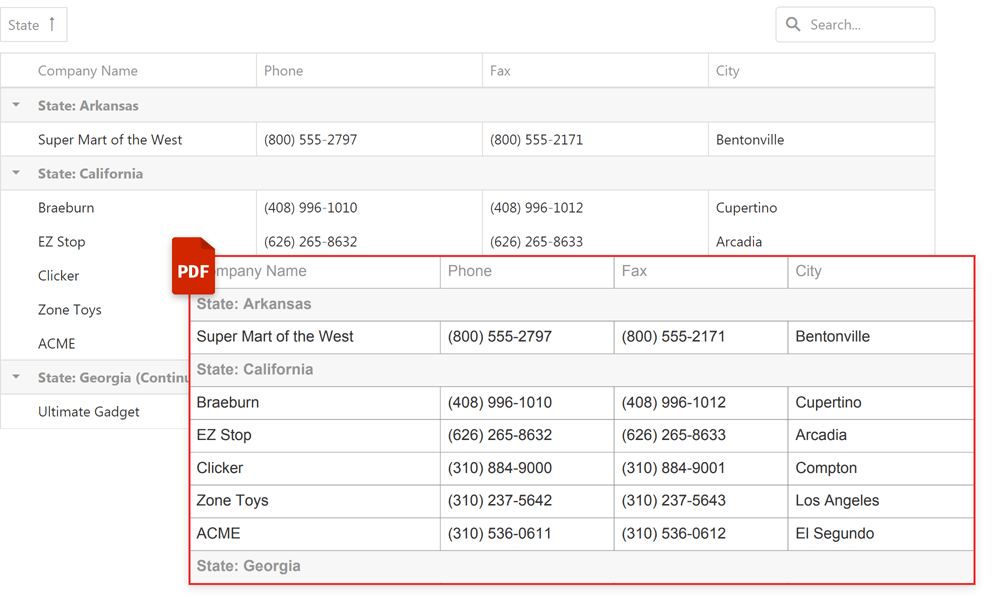Click inside the Search input field
The height and width of the screenshot is (600, 1000).
pos(860,24)
